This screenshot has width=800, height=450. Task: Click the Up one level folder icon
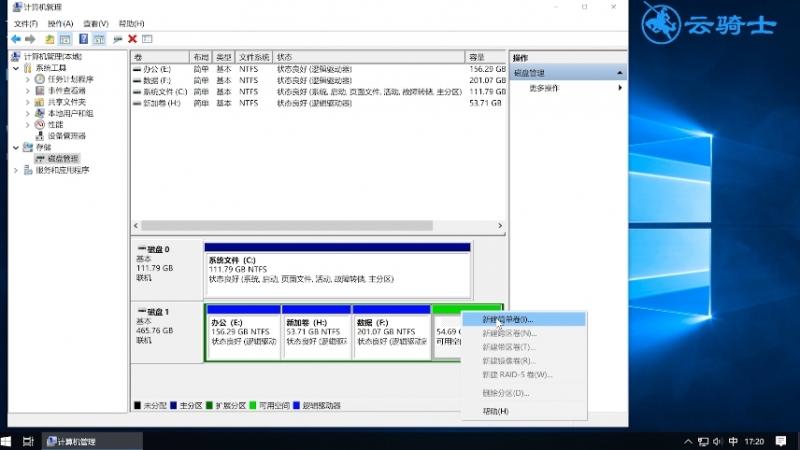pyautogui.click(x=49, y=39)
